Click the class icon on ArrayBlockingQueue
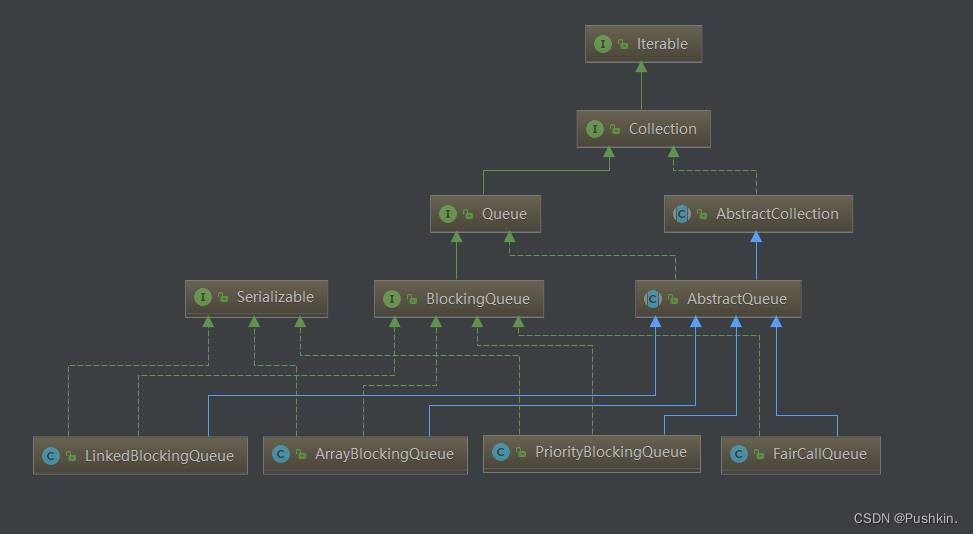This screenshot has width=973, height=534. click(281, 454)
